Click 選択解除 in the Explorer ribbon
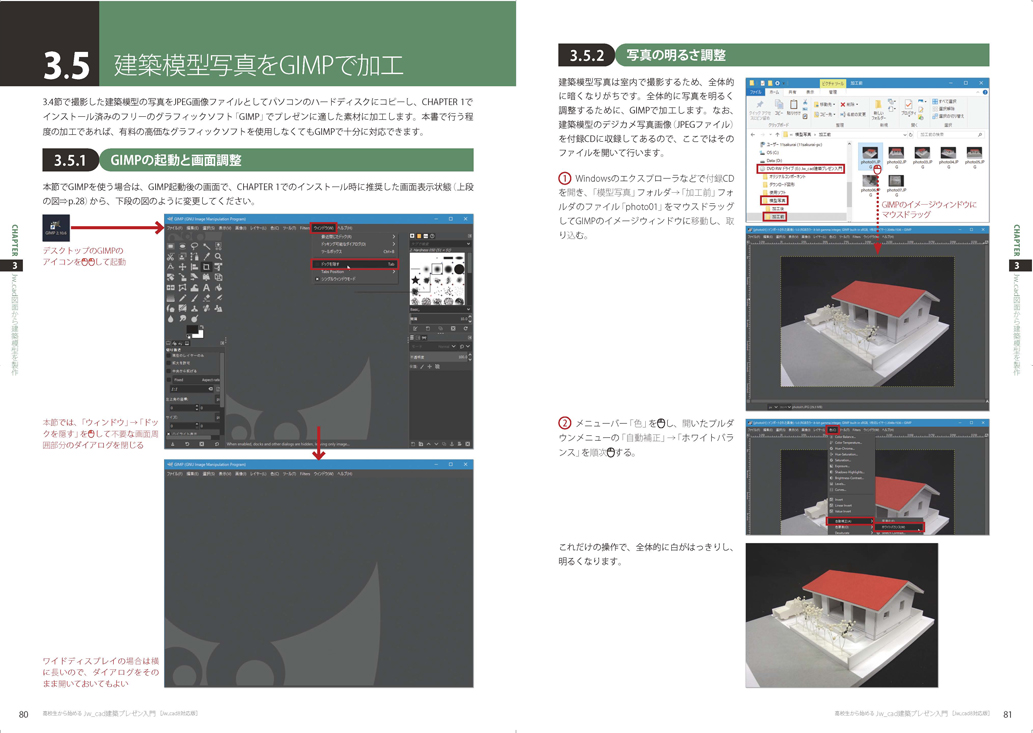The height and width of the screenshot is (733, 1033). [943, 109]
